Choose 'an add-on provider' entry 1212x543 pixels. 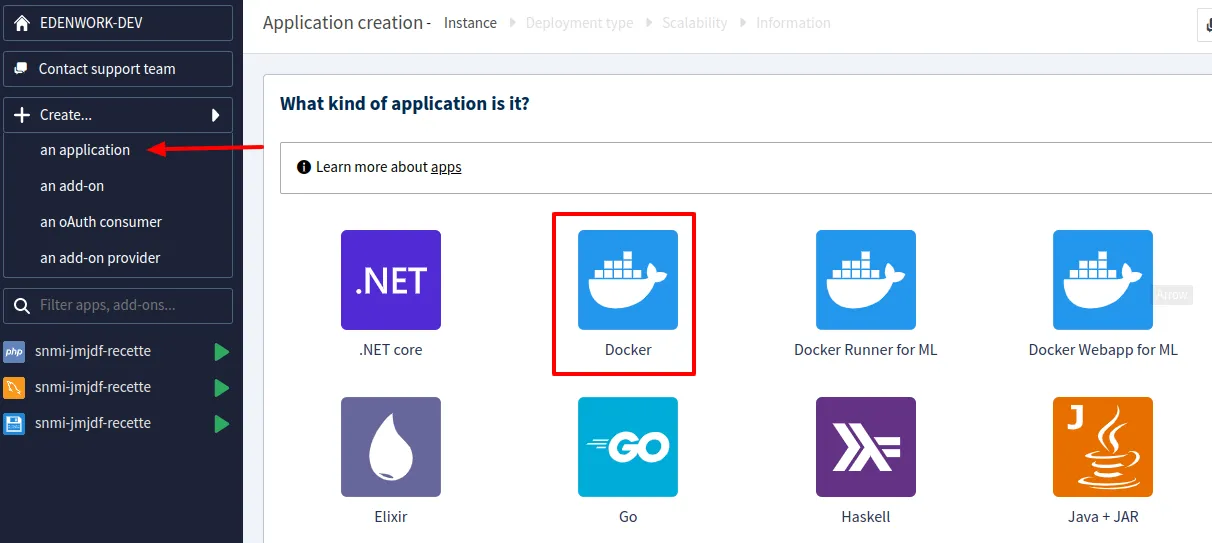100,258
